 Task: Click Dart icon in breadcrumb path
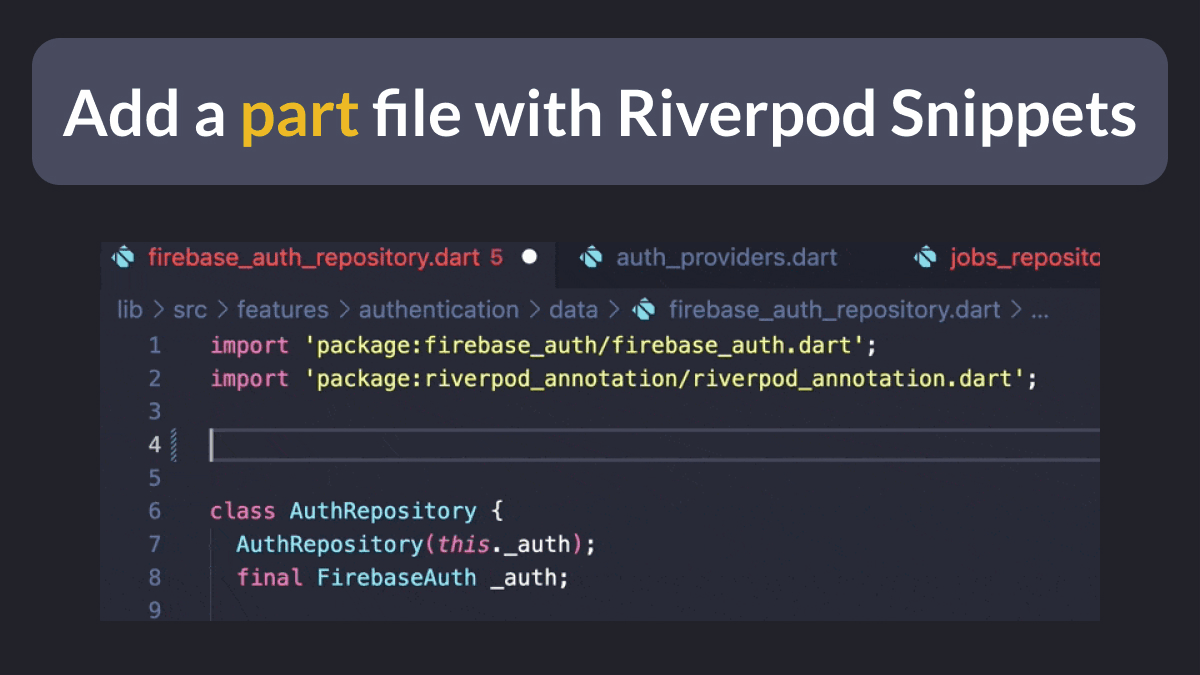[x=645, y=310]
